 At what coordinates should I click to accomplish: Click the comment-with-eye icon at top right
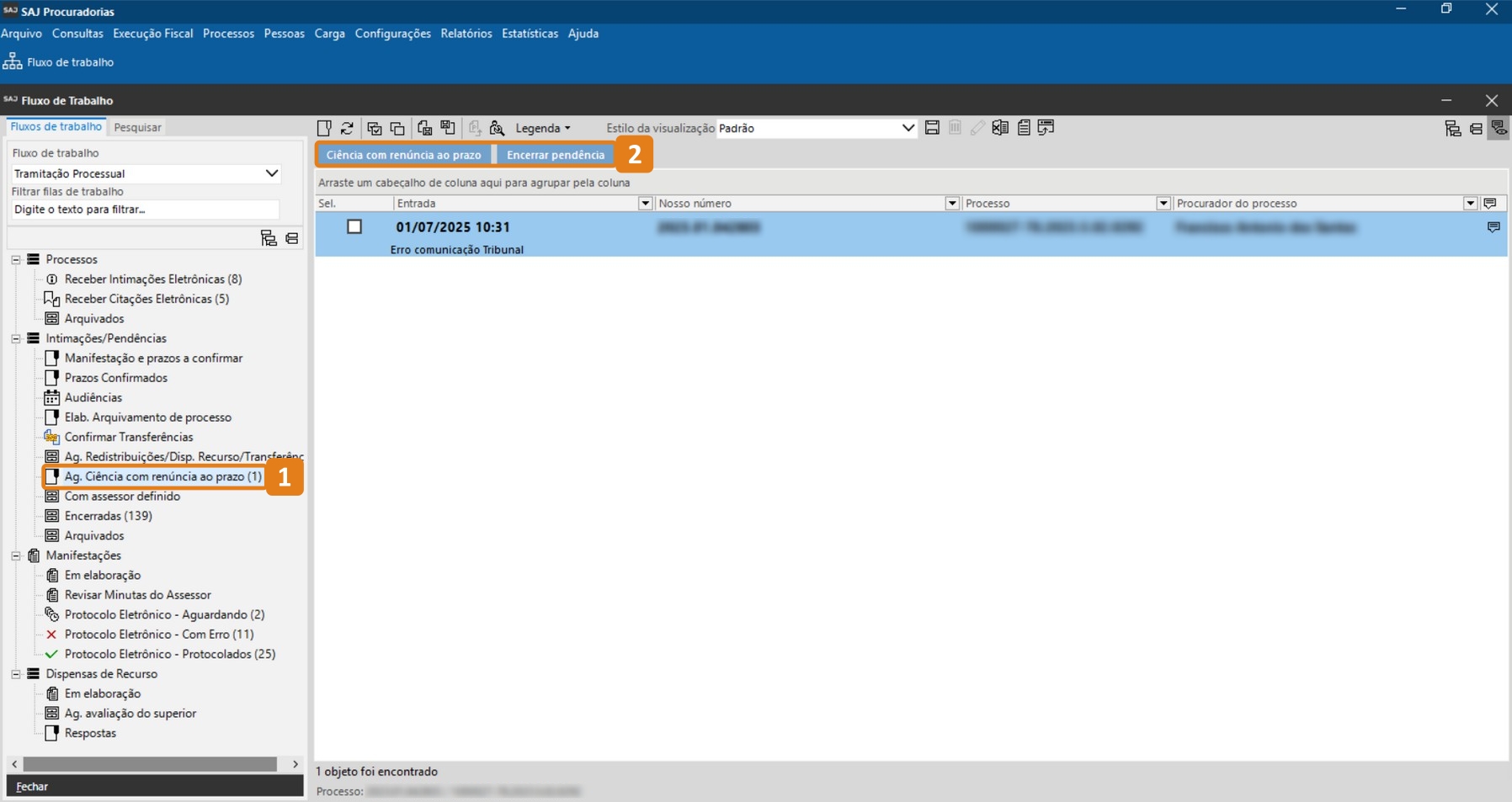pyautogui.click(x=1499, y=128)
